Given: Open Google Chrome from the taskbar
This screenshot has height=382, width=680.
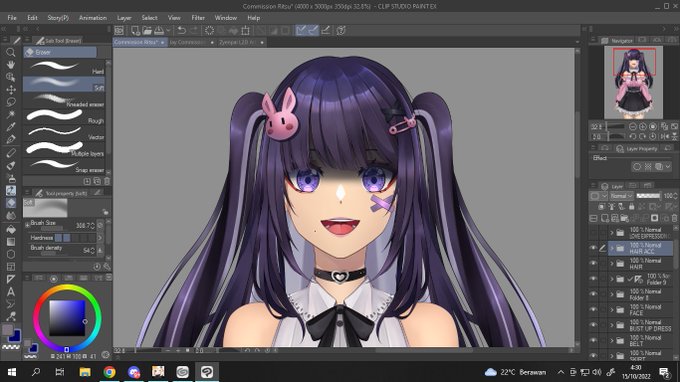Looking at the screenshot, I should (109, 372).
